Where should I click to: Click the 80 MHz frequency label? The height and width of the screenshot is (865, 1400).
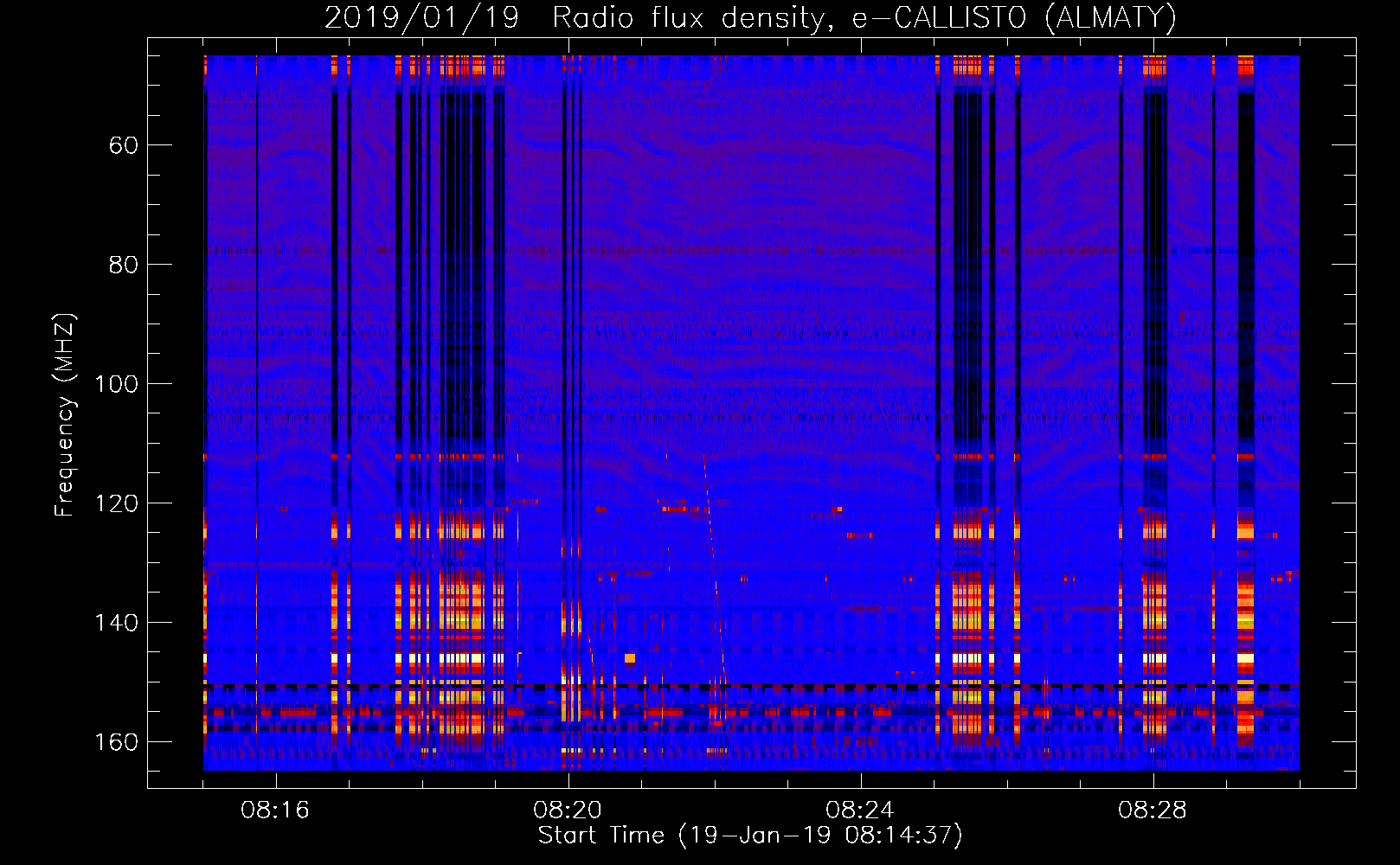click(x=124, y=265)
